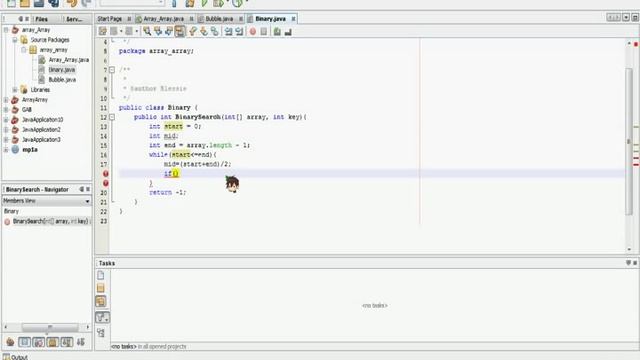This screenshot has height=360, width=640.
Task: Toggle Highlight Search in editor toolbar
Action: click(x=180, y=31)
